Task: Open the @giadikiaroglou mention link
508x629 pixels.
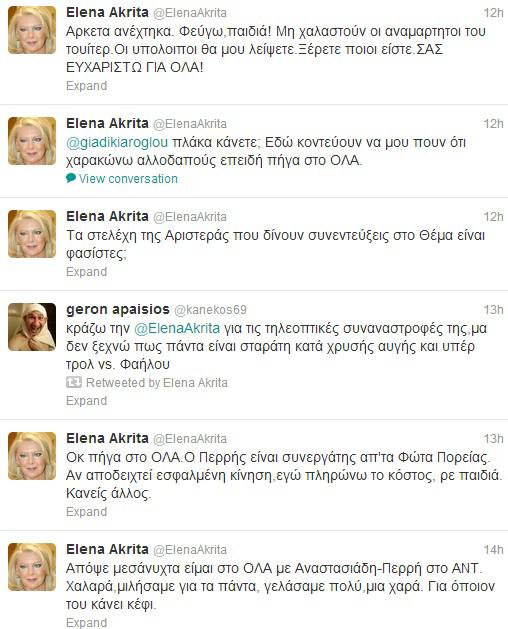Action: pos(117,143)
